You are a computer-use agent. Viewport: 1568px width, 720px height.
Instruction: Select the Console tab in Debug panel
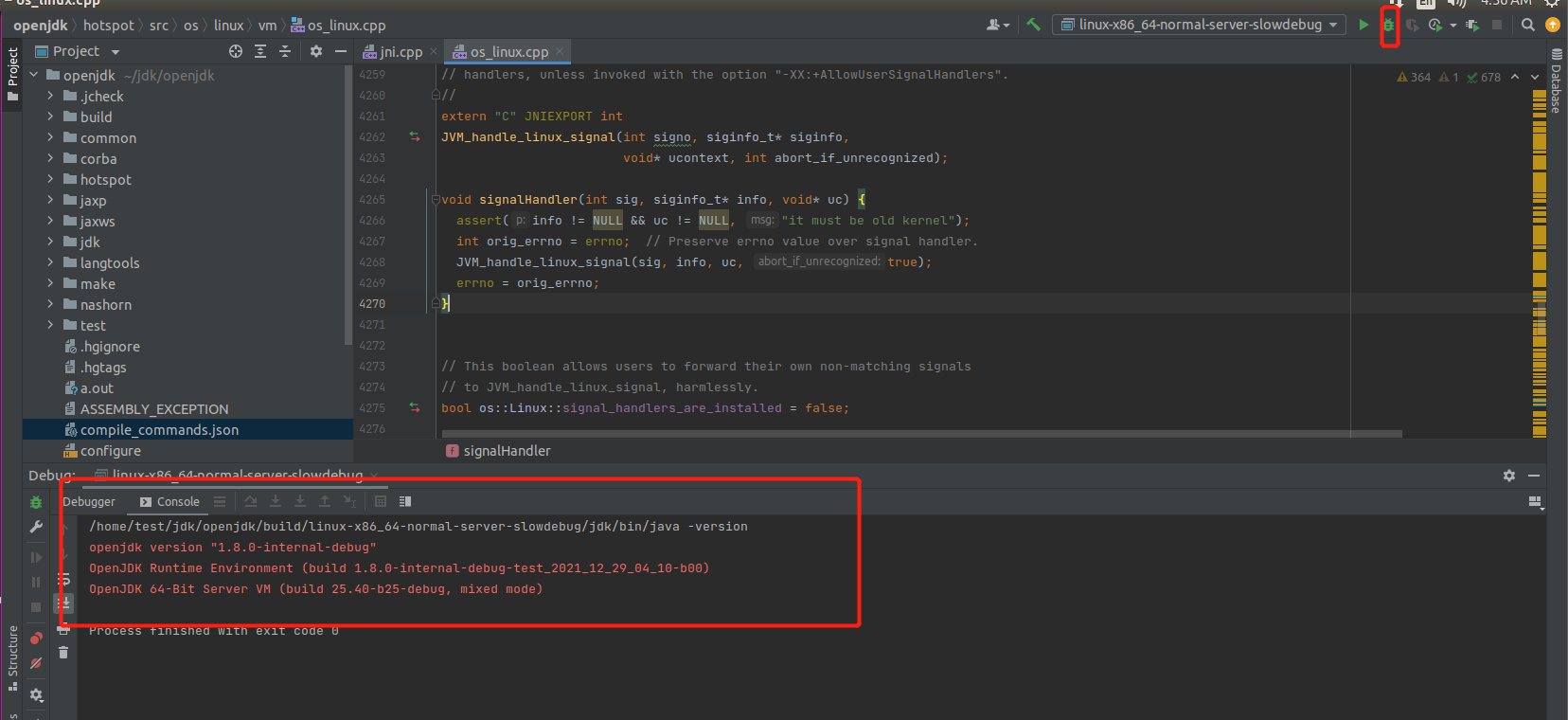click(170, 502)
